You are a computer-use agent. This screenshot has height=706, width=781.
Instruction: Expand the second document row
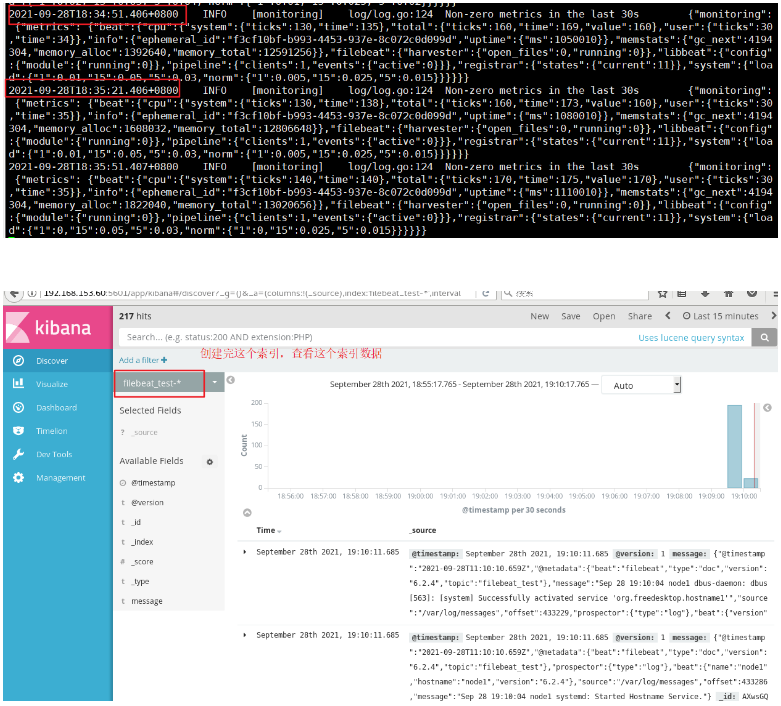point(245,635)
